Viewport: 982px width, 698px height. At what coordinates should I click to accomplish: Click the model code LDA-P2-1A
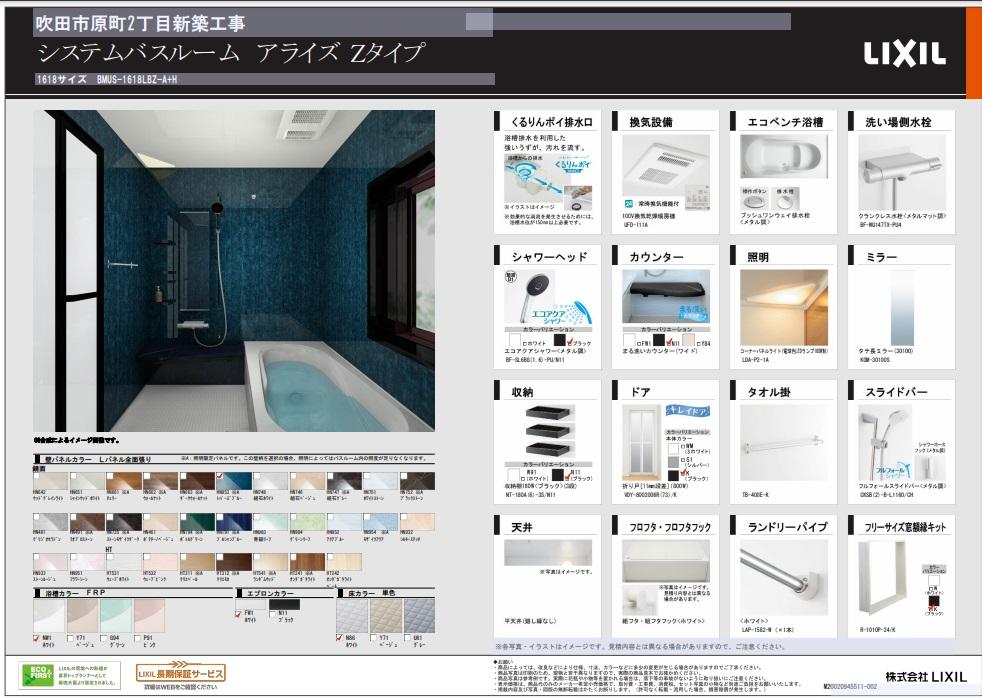tap(755, 360)
